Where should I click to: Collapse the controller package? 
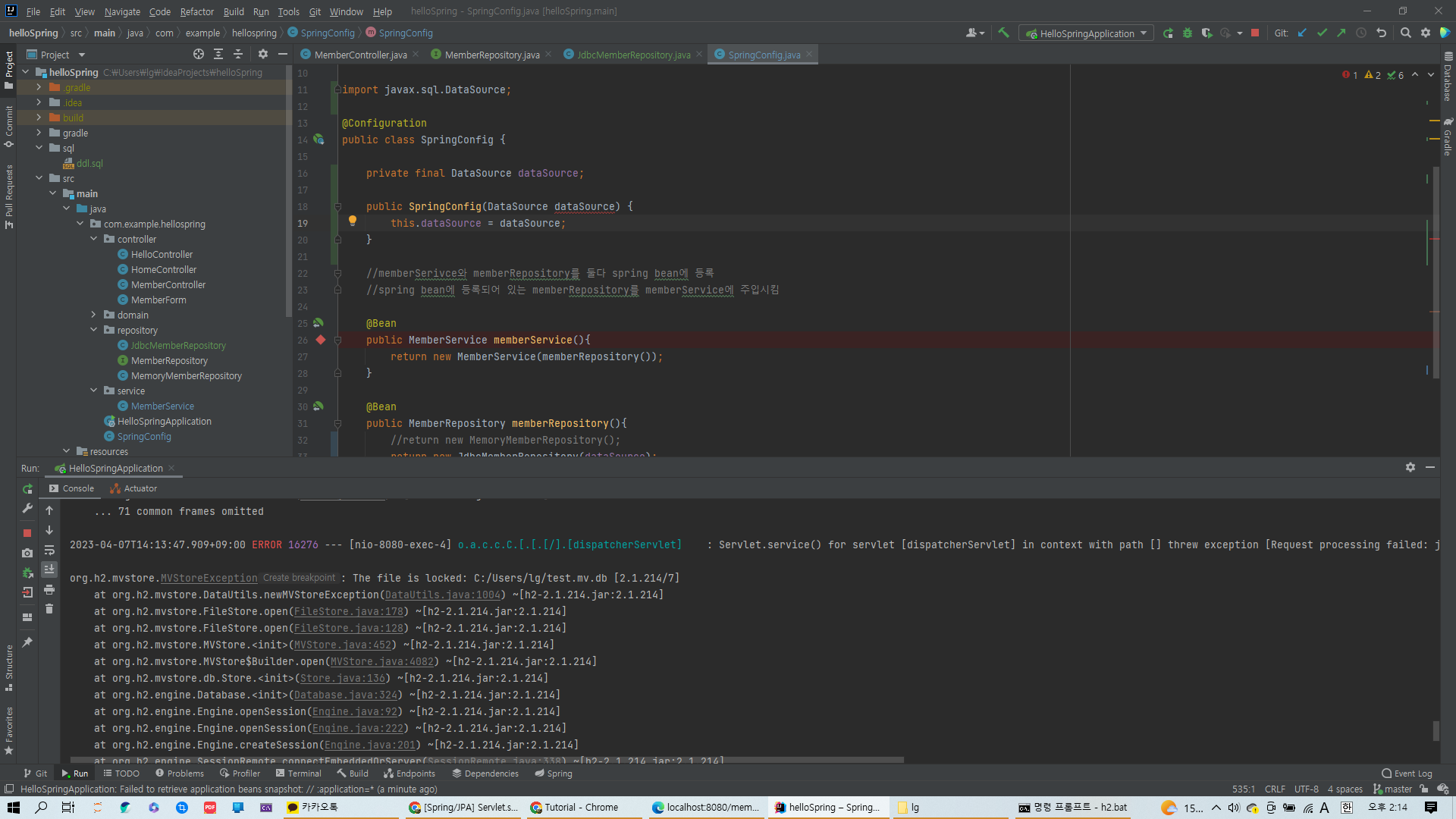(94, 239)
